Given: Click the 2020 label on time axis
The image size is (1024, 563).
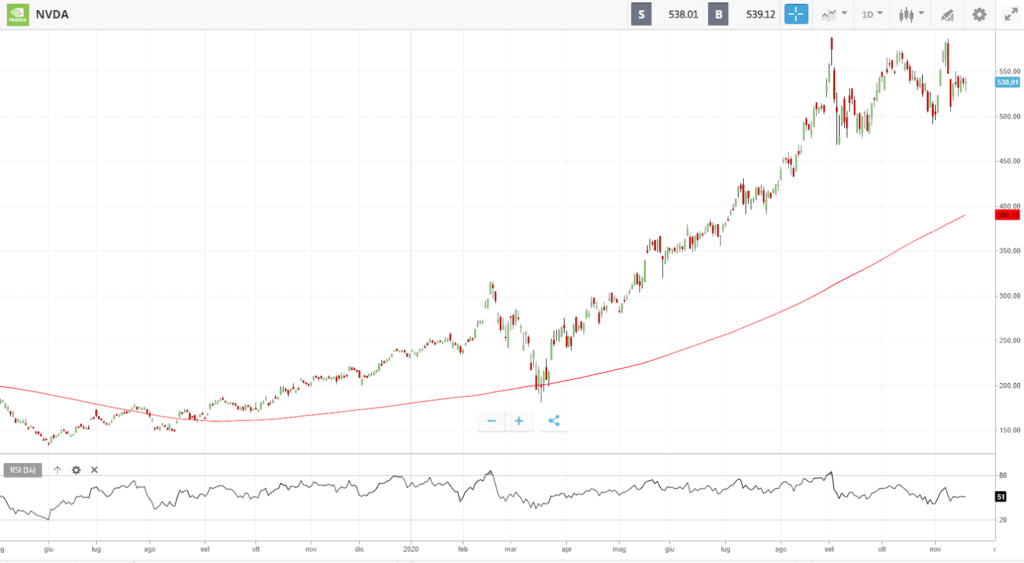Looking at the screenshot, I should pyautogui.click(x=411, y=549).
